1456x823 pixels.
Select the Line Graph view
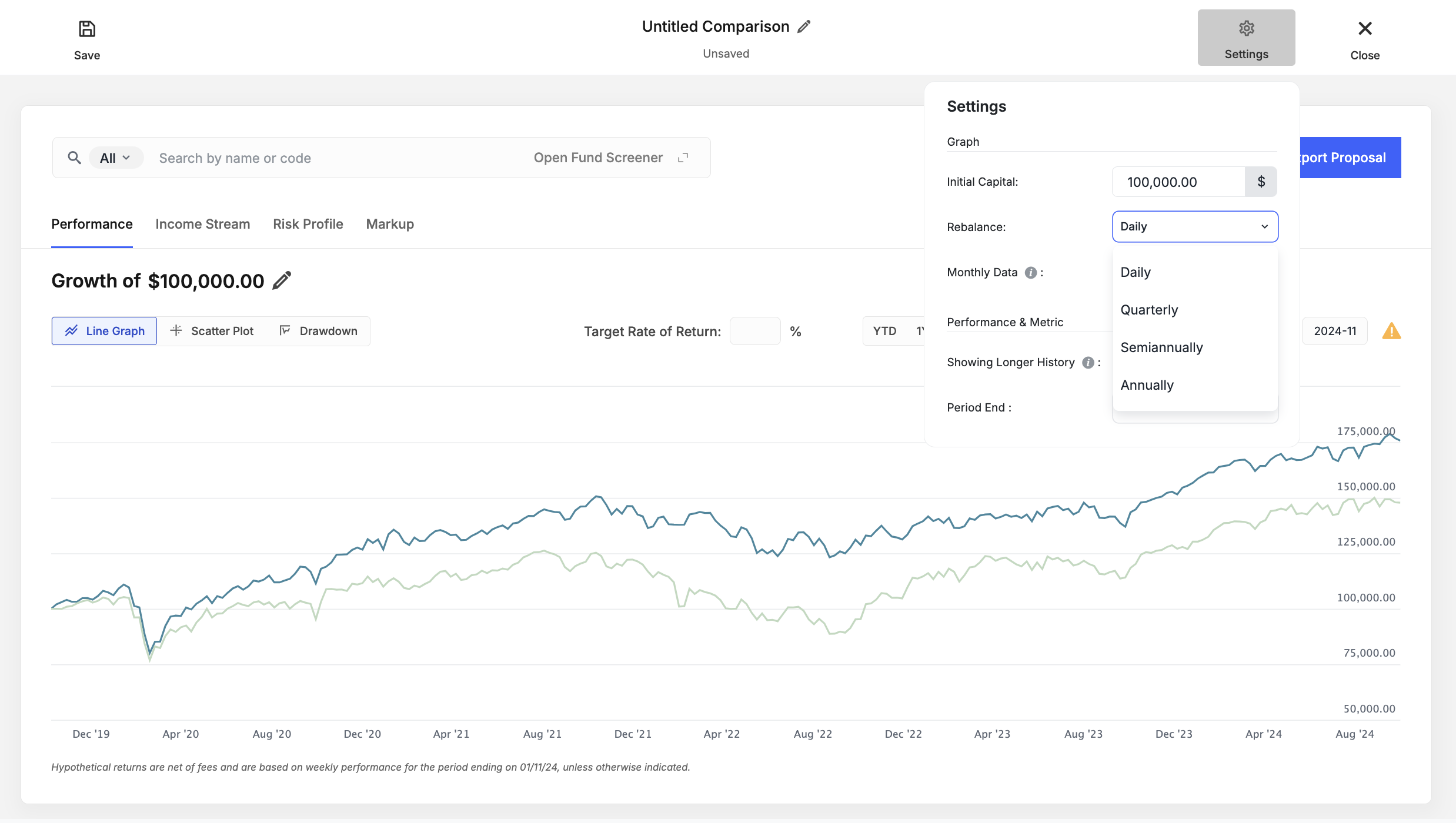105,331
